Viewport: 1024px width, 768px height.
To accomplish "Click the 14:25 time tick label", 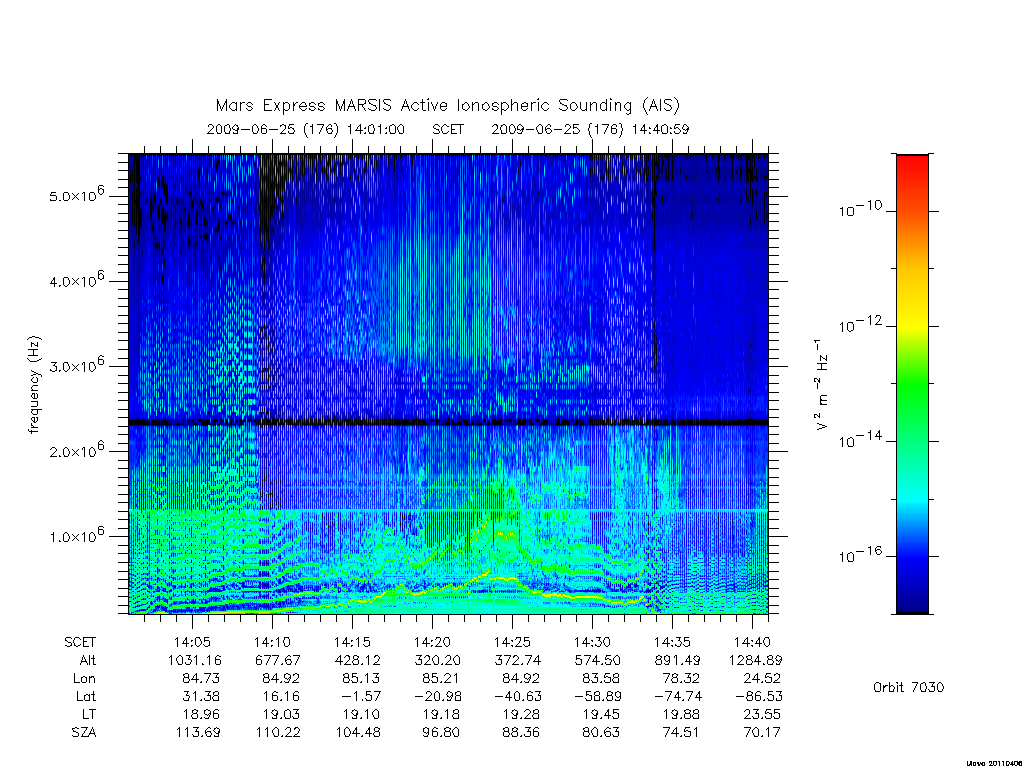I will point(512,643).
